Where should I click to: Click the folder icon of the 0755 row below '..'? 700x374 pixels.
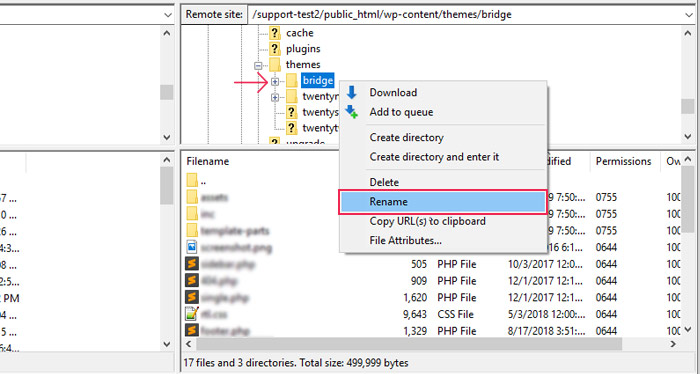coord(192,197)
